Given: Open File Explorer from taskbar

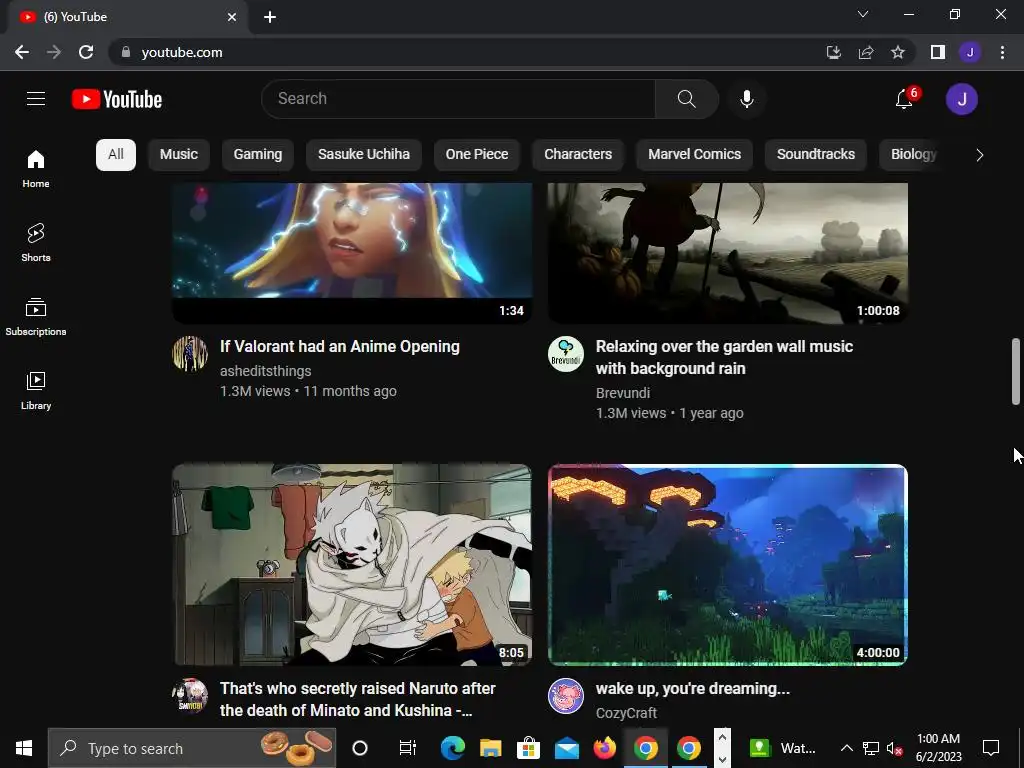Looking at the screenshot, I should (x=490, y=748).
